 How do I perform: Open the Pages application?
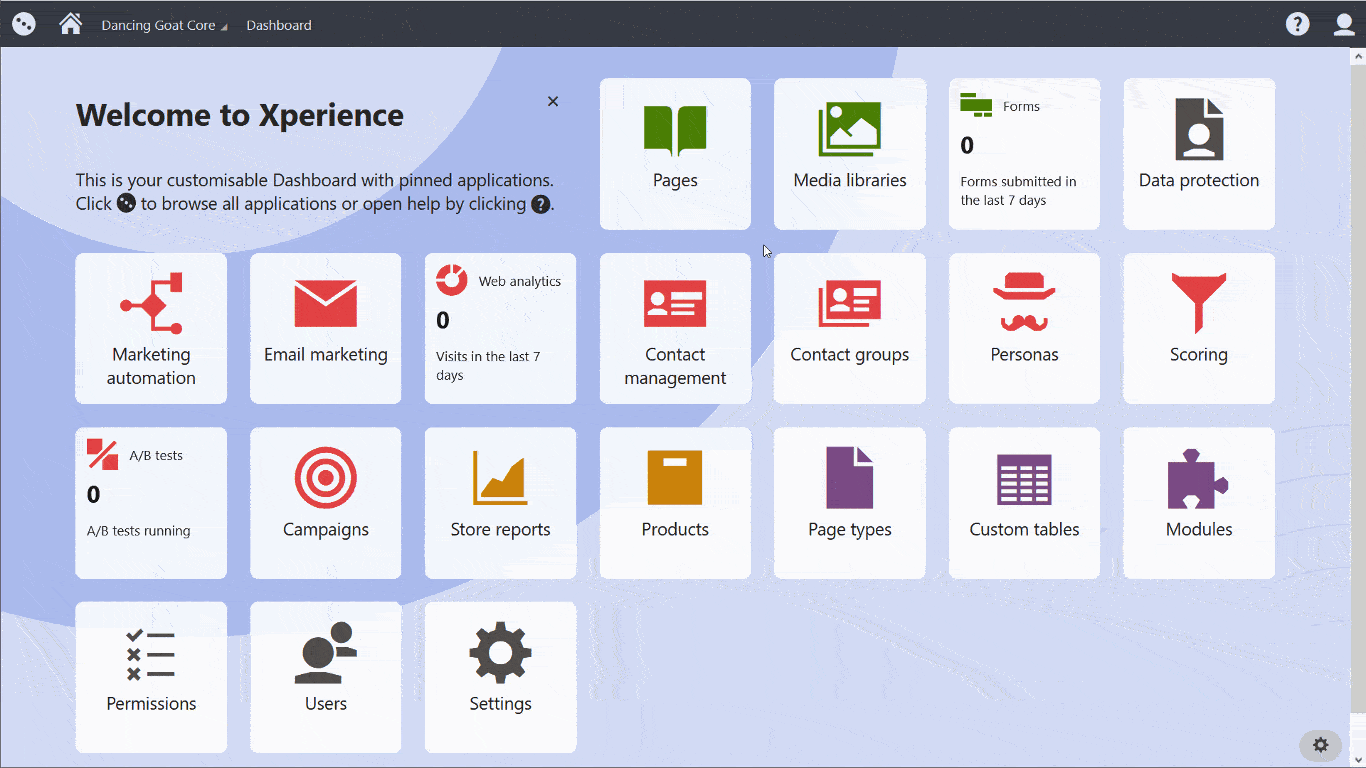[675, 153]
